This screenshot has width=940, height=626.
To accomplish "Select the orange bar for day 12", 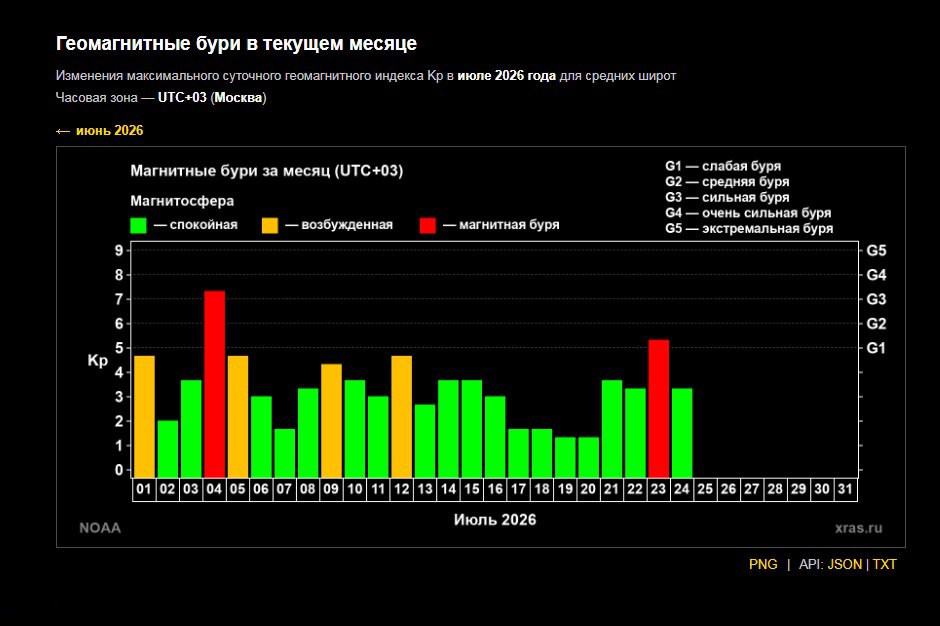I will [x=402, y=417].
